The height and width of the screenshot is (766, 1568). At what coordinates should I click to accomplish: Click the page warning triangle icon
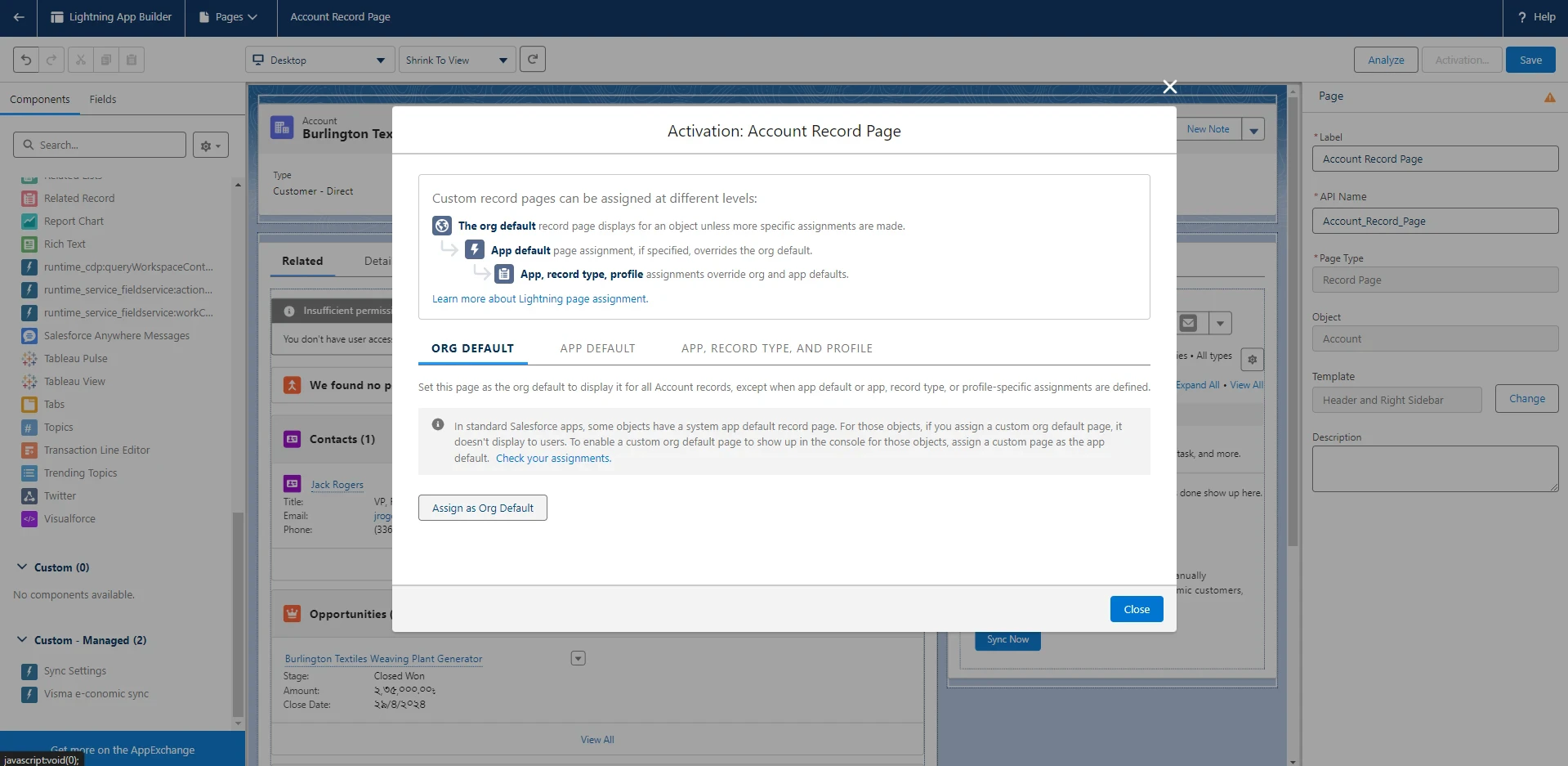click(x=1550, y=97)
